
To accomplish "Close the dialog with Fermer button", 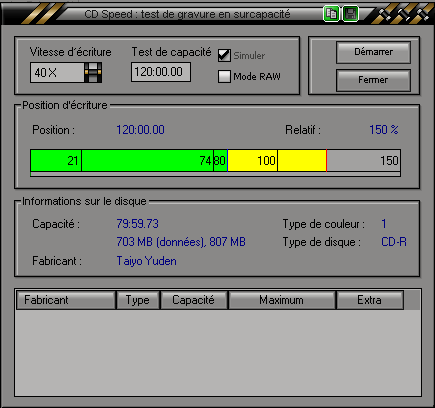I will [x=373, y=80].
